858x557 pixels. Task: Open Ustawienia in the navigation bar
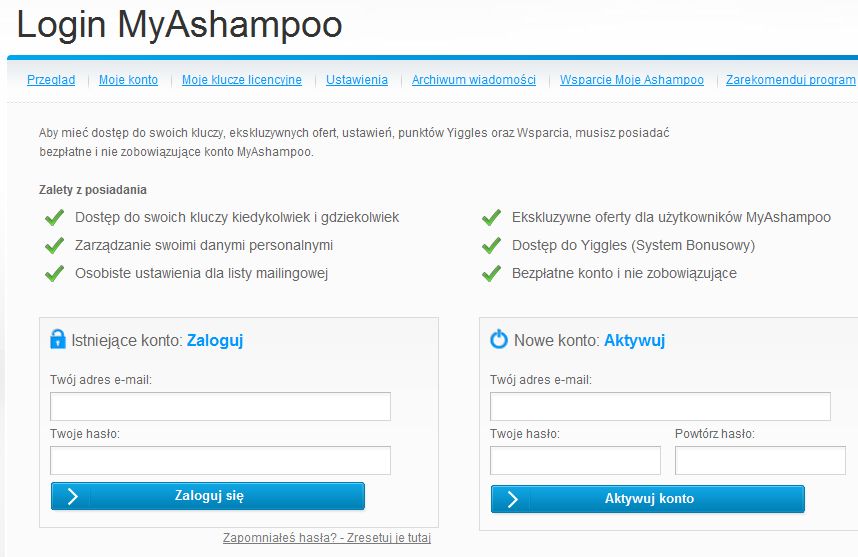[x=357, y=80]
